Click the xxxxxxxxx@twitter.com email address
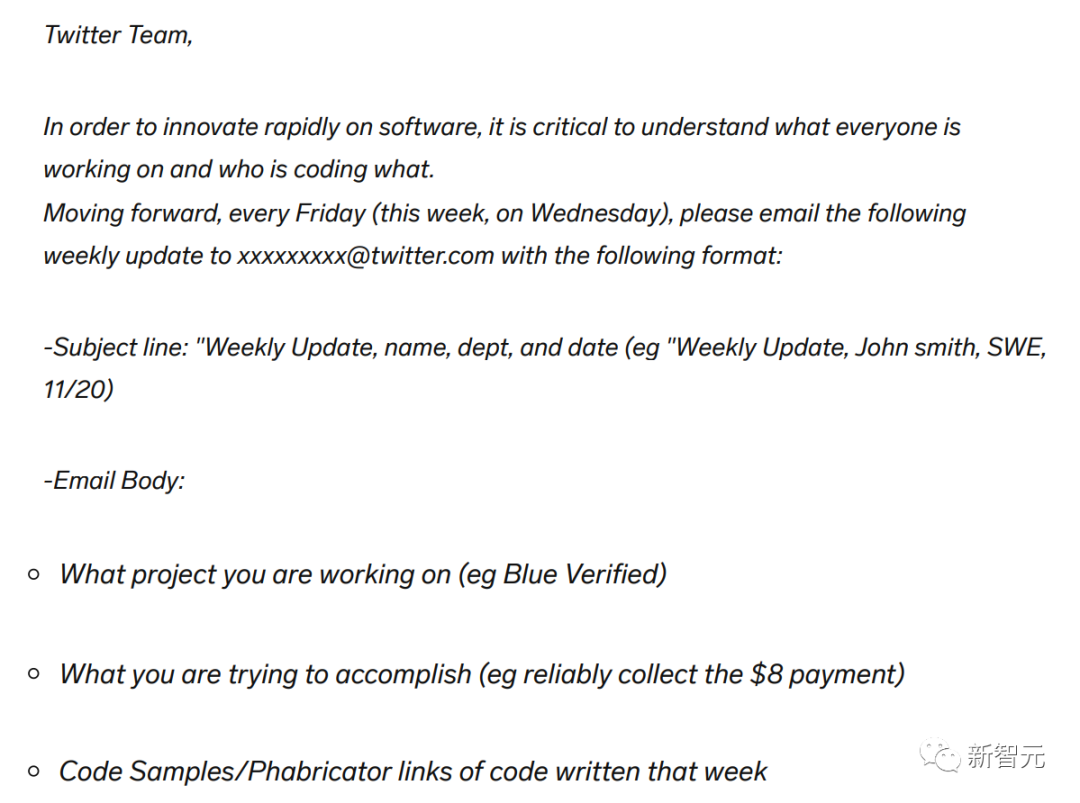This screenshot has width=1080, height=803. tap(366, 255)
